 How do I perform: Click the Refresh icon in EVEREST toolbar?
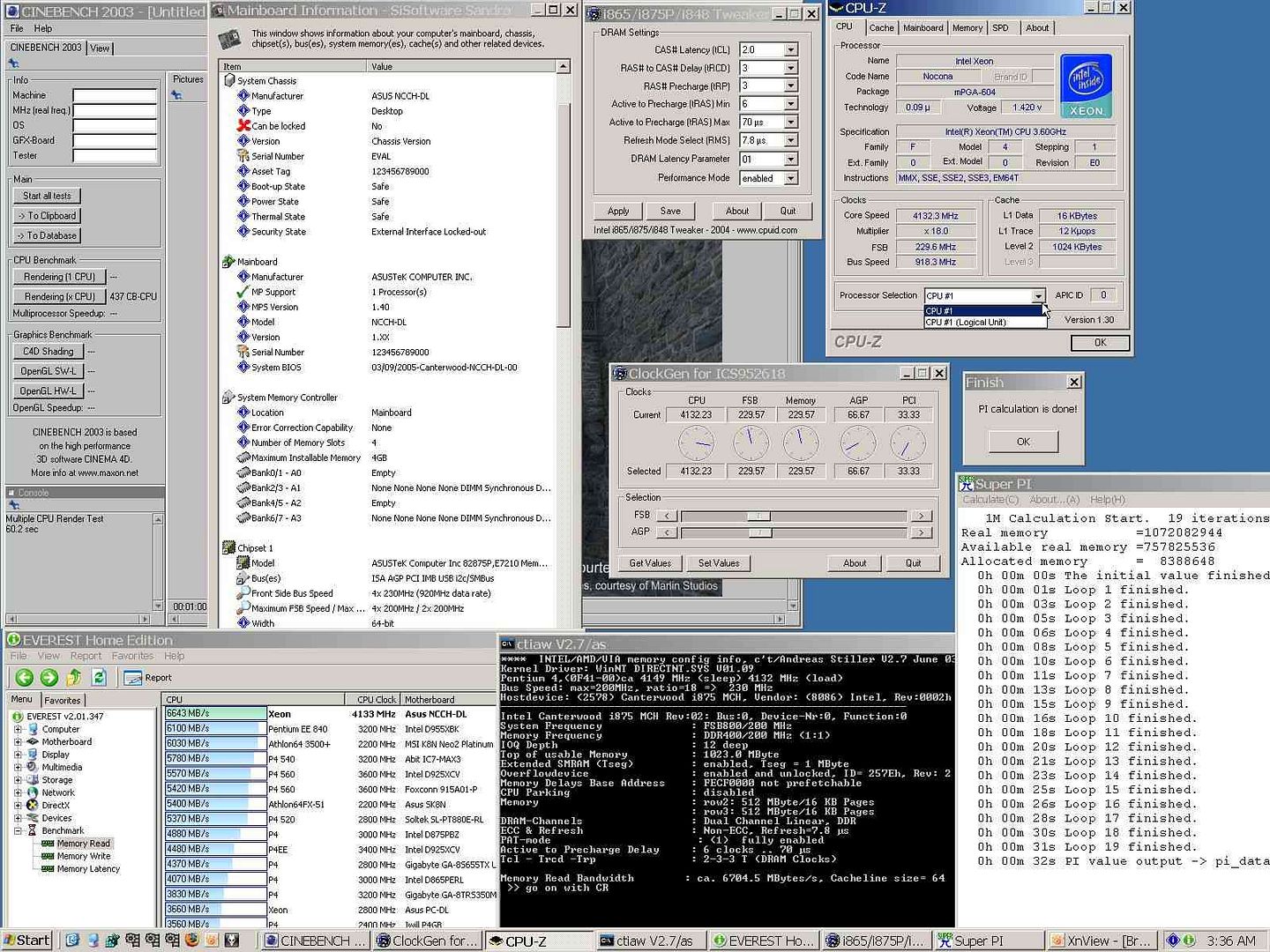tap(99, 677)
